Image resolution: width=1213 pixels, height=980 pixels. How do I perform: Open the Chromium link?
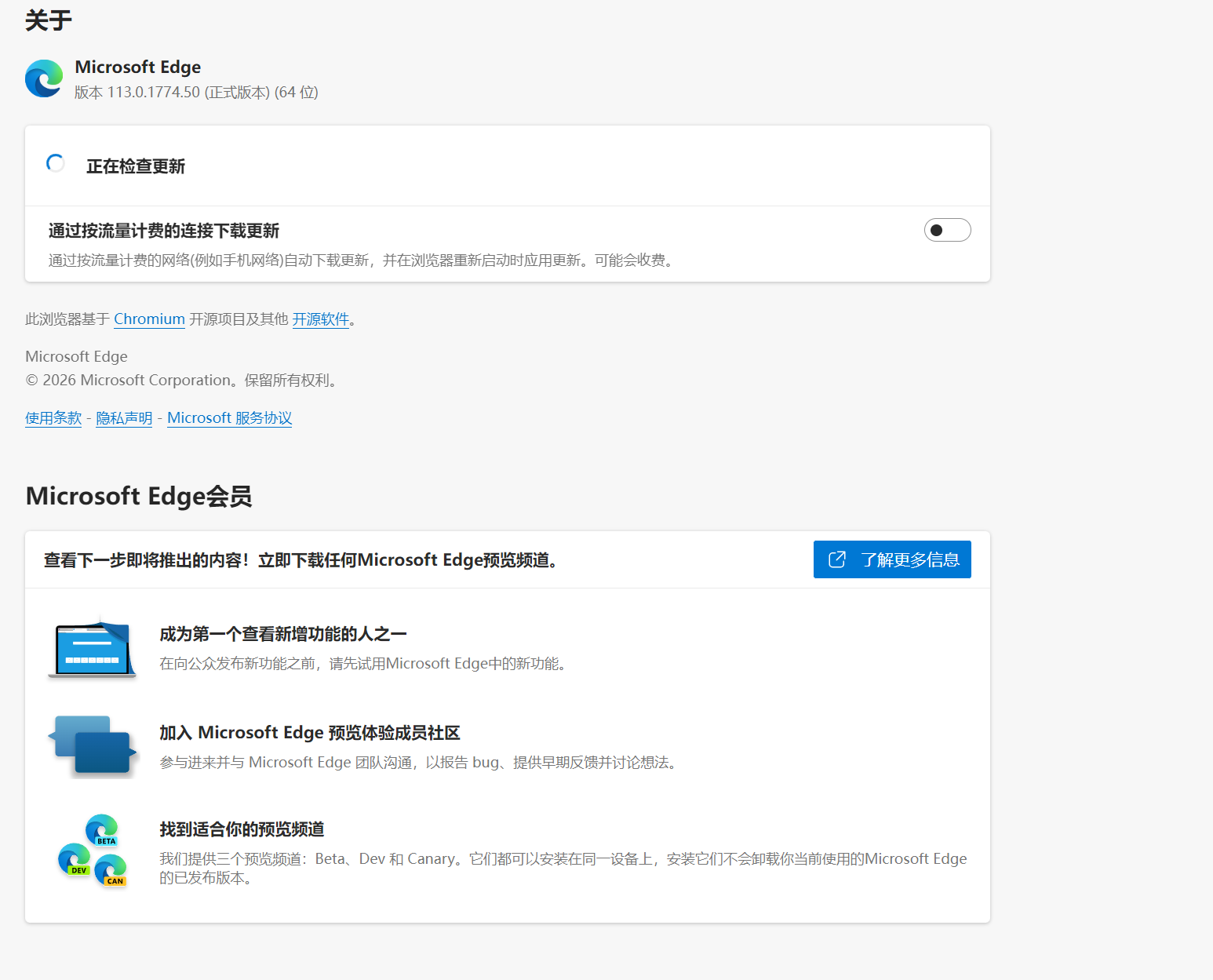click(x=149, y=319)
